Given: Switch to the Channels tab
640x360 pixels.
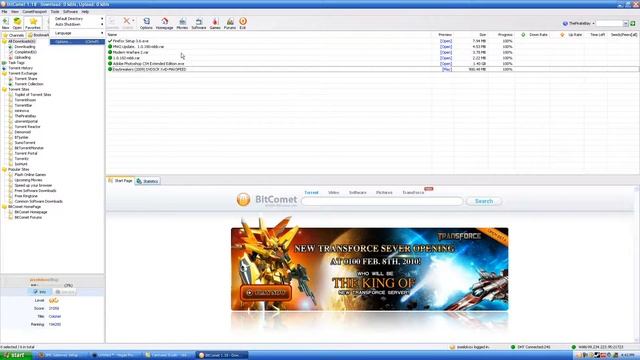Looking at the screenshot, I should point(13,35).
